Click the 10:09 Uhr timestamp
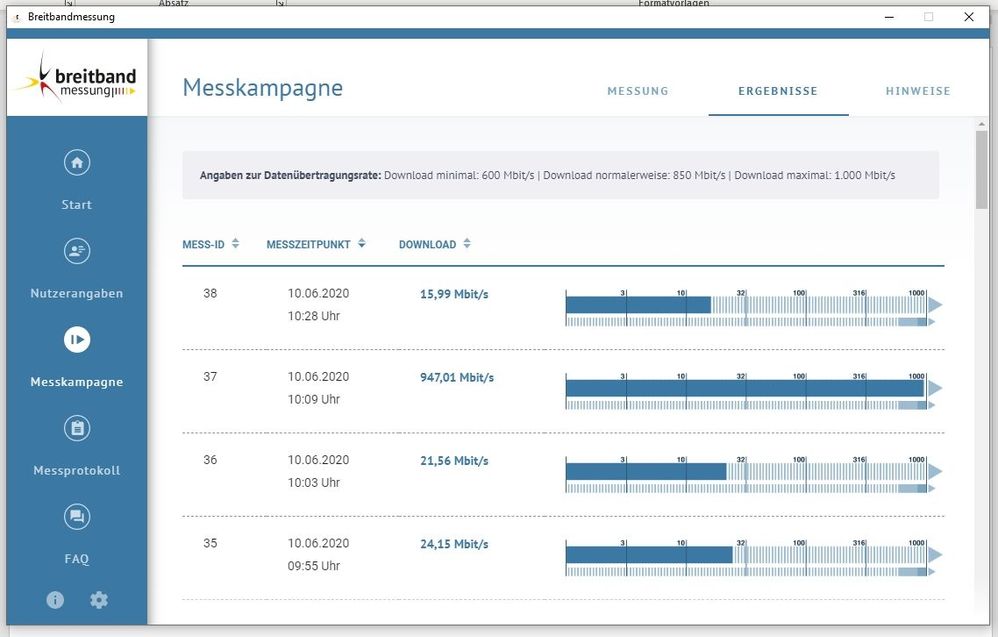Screen dimensions: 998x637 coord(314,400)
